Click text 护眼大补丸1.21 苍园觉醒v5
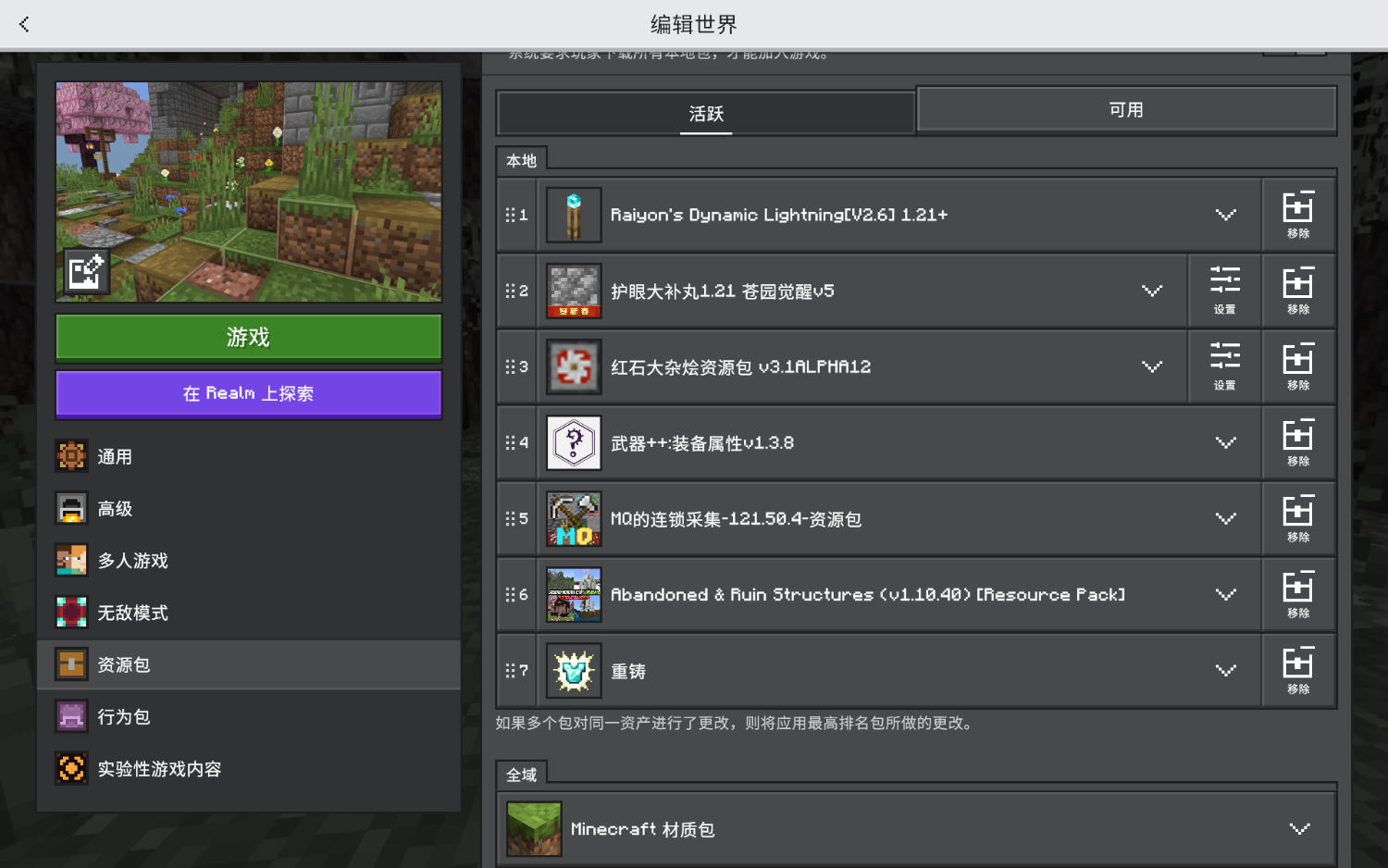 click(723, 291)
